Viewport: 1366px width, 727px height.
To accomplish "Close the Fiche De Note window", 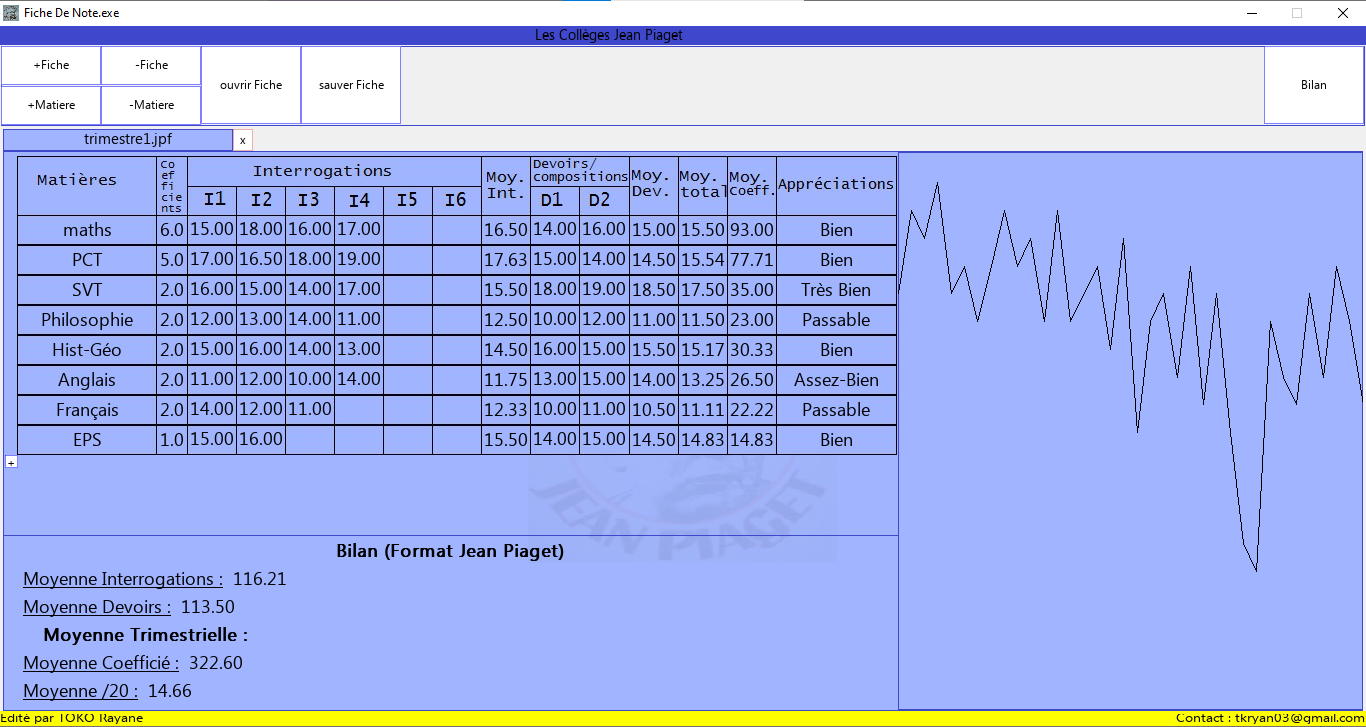I will point(1343,13).
